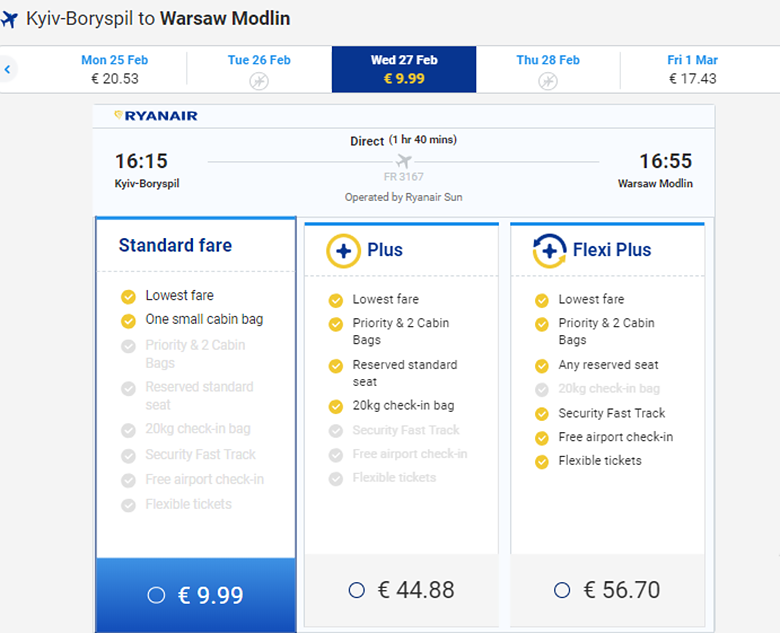Click the plane icon on flight route line

click(x=403, y=161)
